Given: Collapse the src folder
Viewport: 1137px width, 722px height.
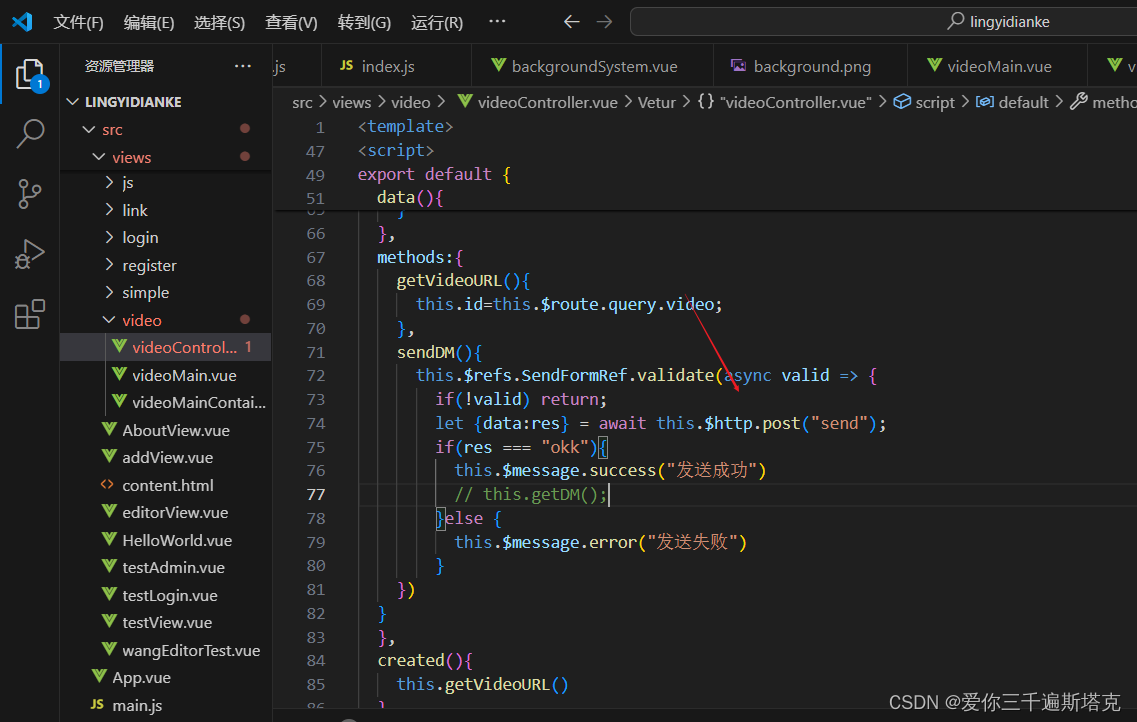Looking at the screenshot, I should tap(112, 129).
